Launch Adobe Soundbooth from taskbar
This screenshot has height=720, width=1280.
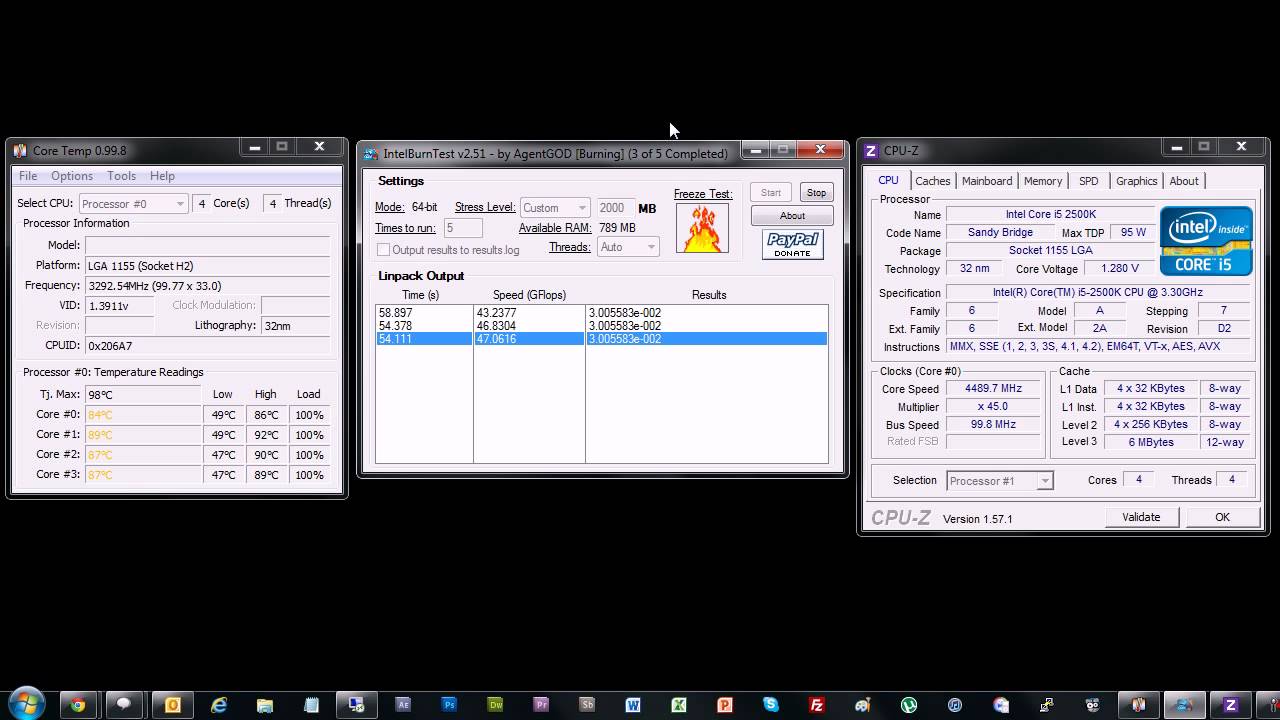click(x=587, y=704)
